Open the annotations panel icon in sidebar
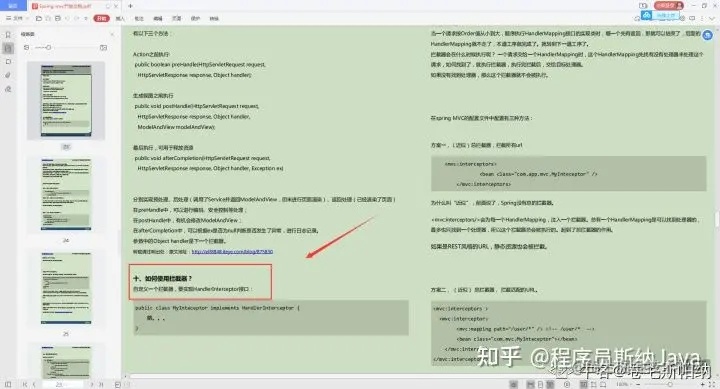The width and height of the screenshot is (720, 389). pos(8,62)
